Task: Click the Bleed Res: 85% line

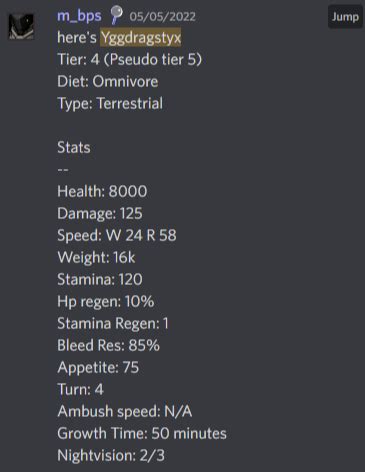Action: click(108, 345)
